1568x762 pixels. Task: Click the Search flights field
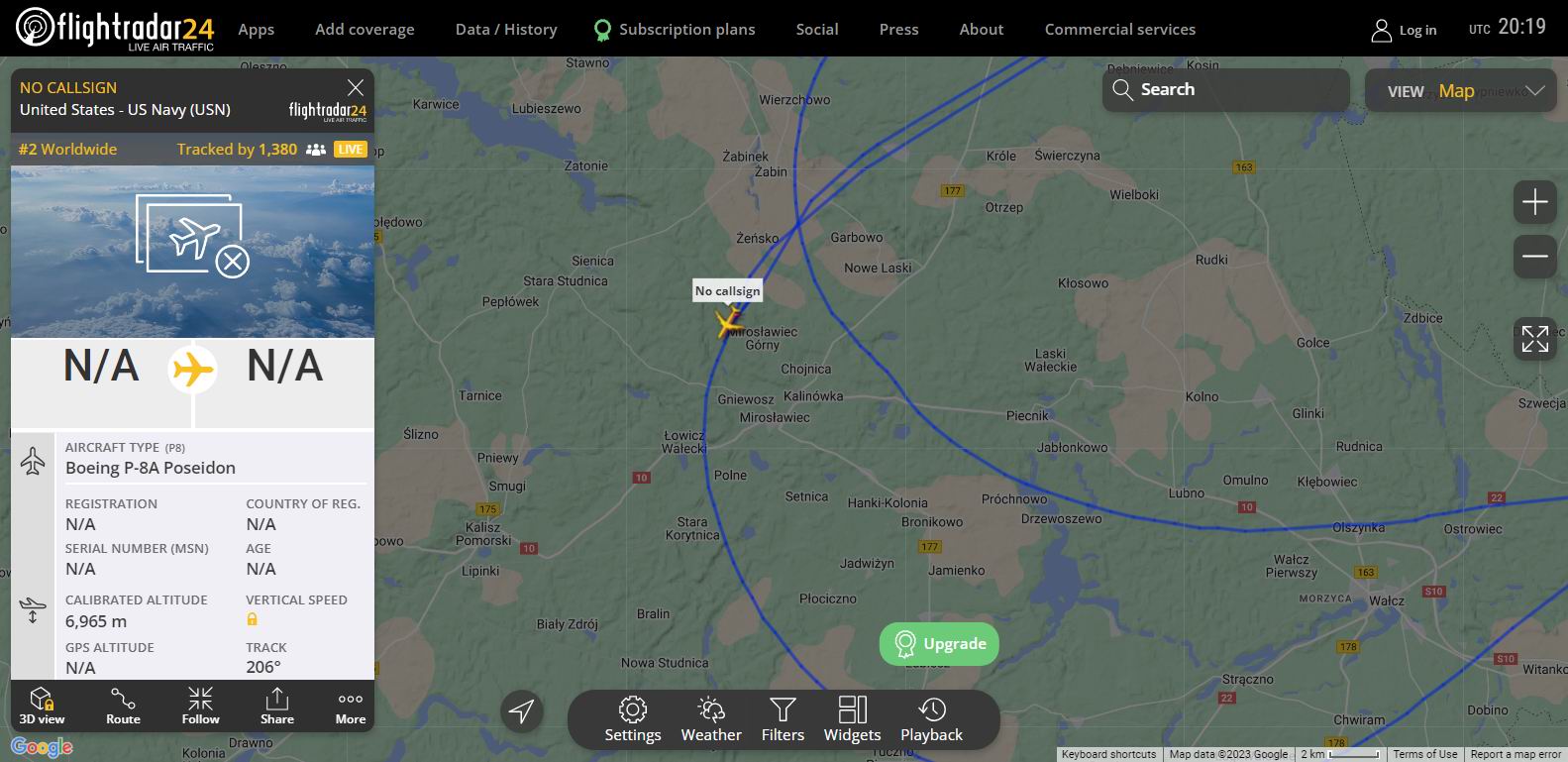(x=1225, y=90)
